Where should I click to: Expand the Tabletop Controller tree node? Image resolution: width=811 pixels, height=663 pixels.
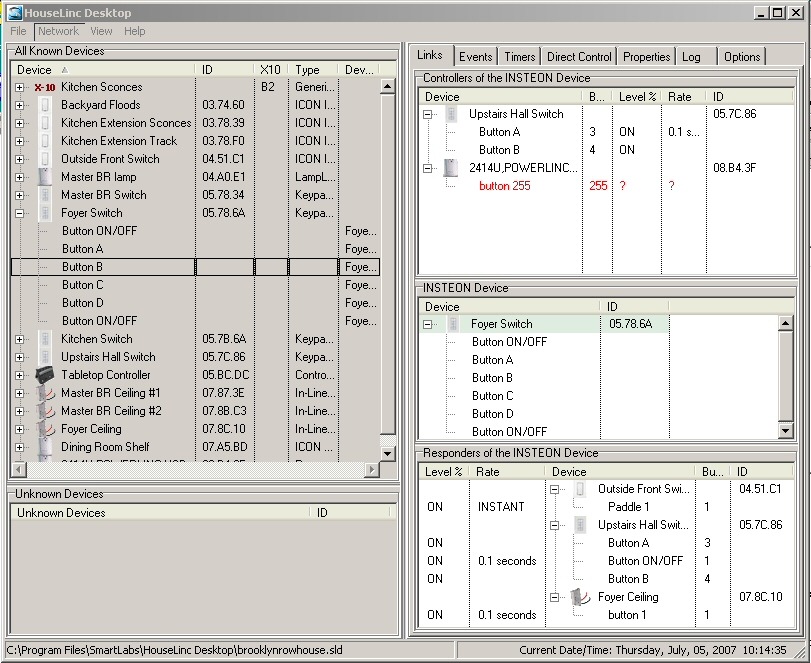coord(20,375)
